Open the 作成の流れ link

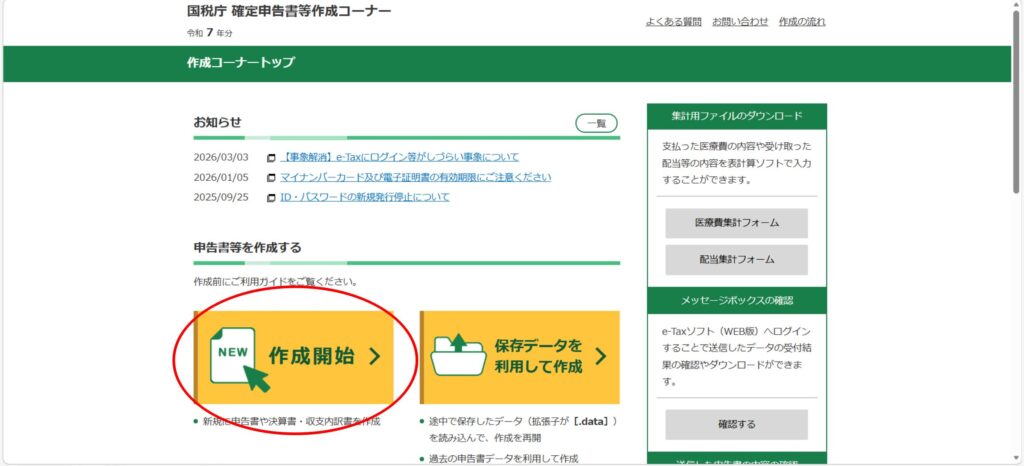[x=802, y=22]
